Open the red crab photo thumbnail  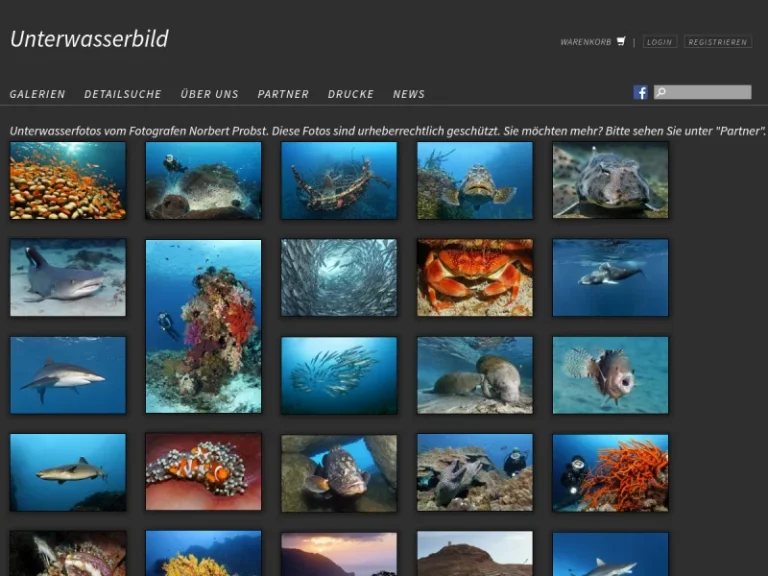click(x=474, y=277)
